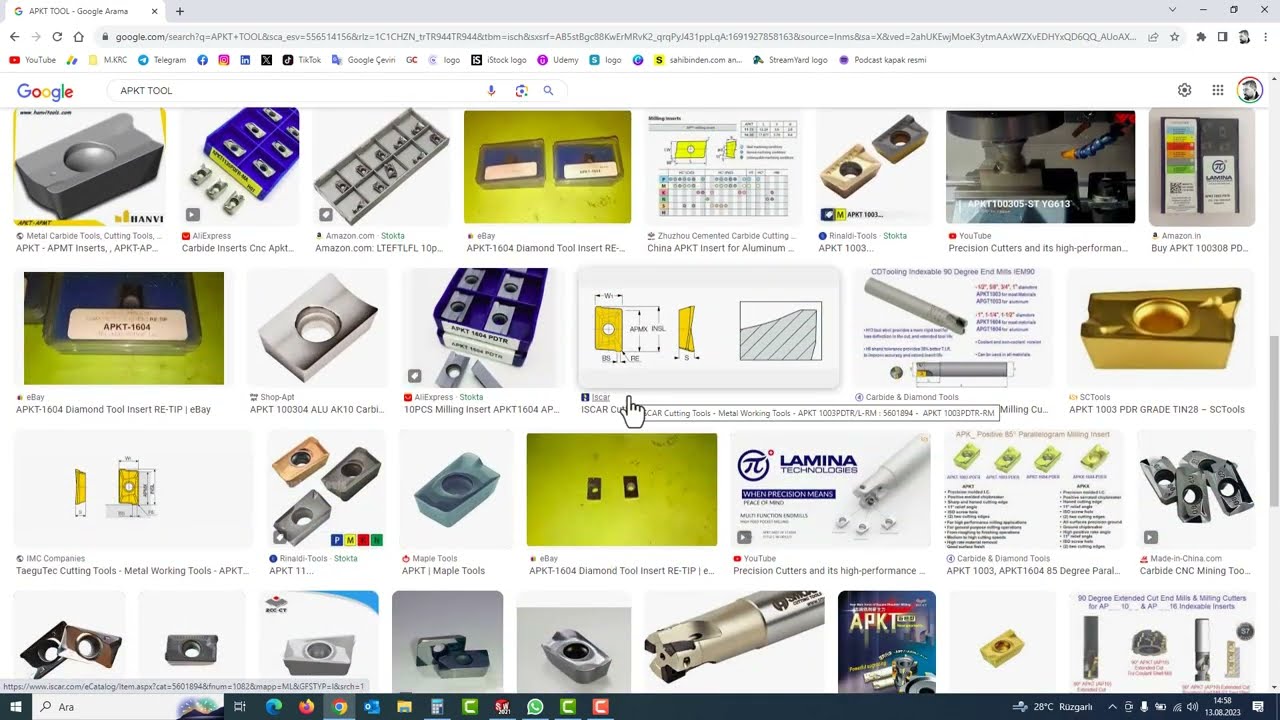Image resolution: width=1280 pixels, height=720 pixels.
Task: Open the Podcast kapak resmi bookmark
Action: (883, 60)
